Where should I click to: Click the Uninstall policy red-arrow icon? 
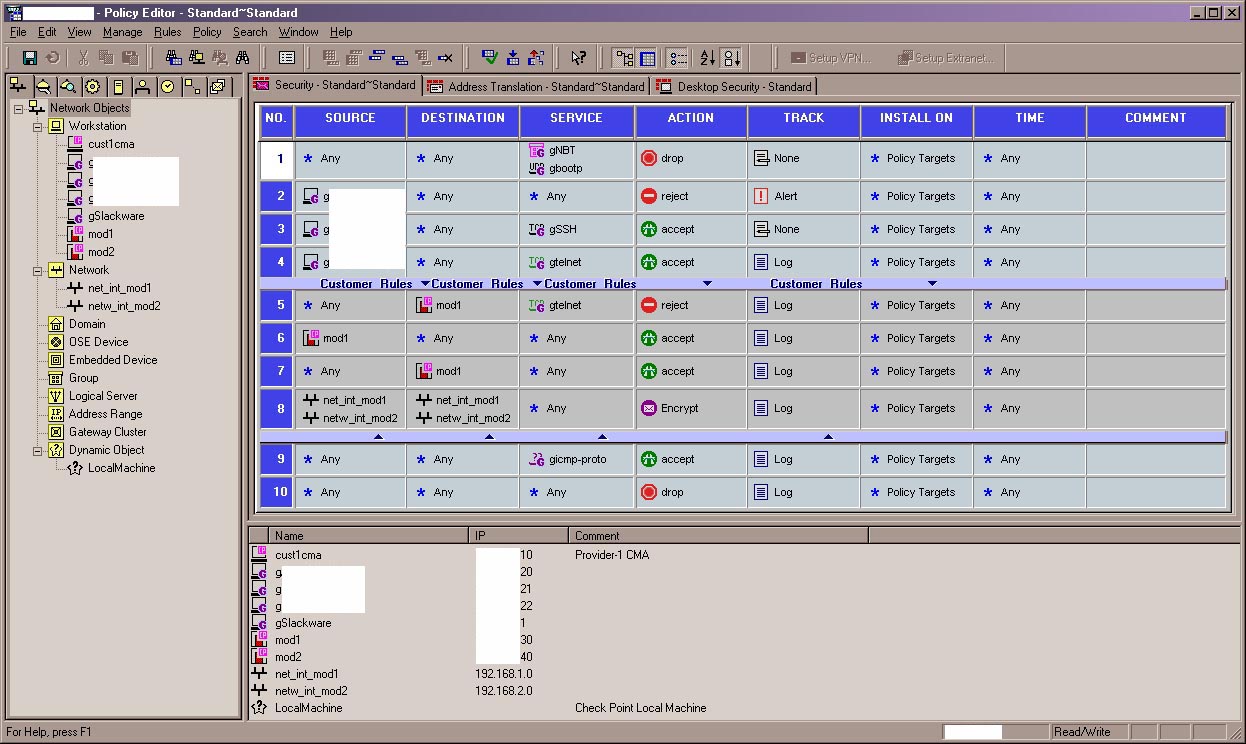535,58
